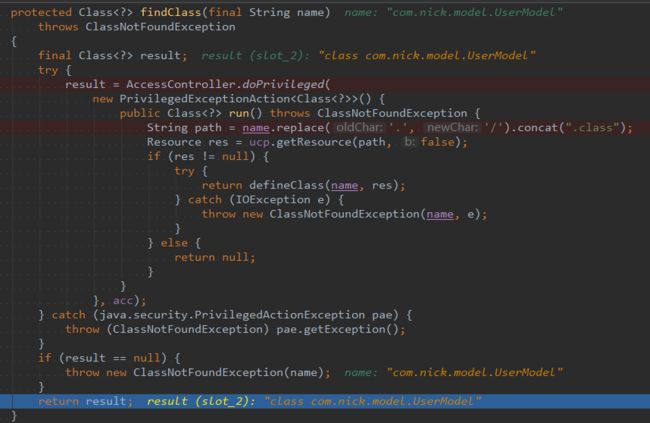Click the run() method name

[x=239, y=113]
